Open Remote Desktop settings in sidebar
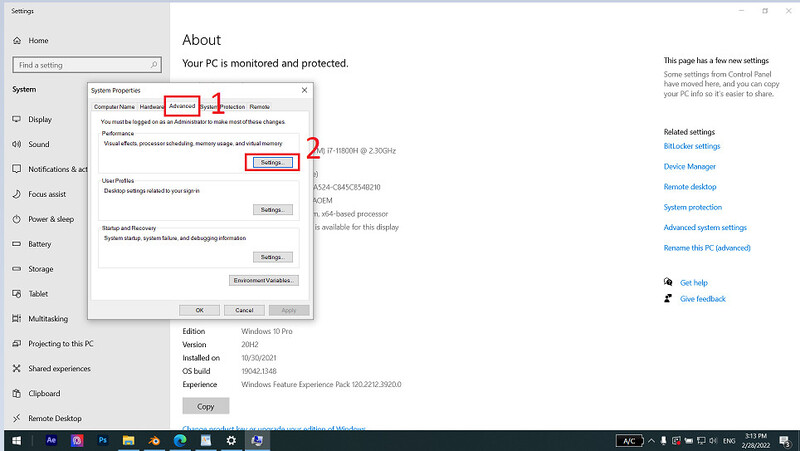Viewport: 800px width, 451px height. tap(47, 418)
